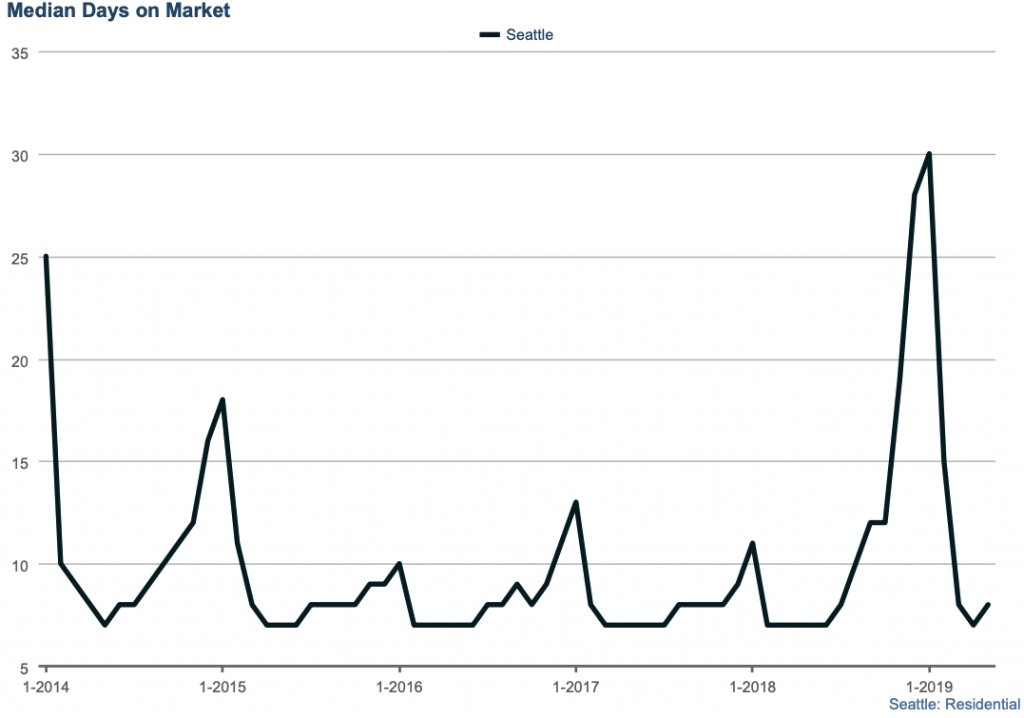Screen dimensions: 1024x718
Task: Select the 1-2016 x-axis label
Action: pos(399,687)
